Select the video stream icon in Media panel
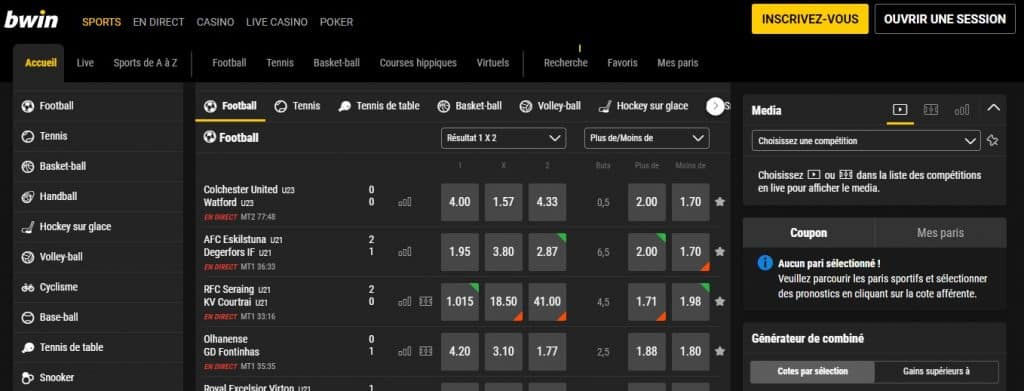Image resolution: width=1024 pixels, height=391 pixels. coord(900,110)
